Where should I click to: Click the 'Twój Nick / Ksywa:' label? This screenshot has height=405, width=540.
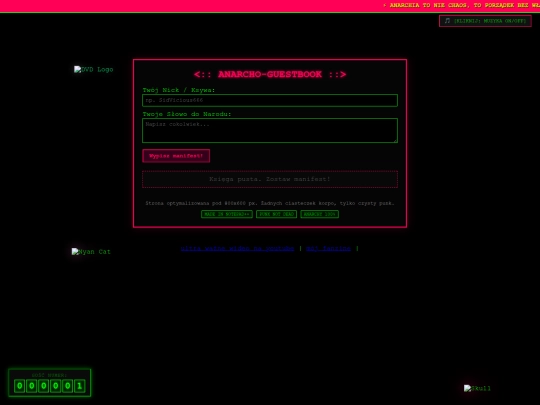tap(179, 90)
